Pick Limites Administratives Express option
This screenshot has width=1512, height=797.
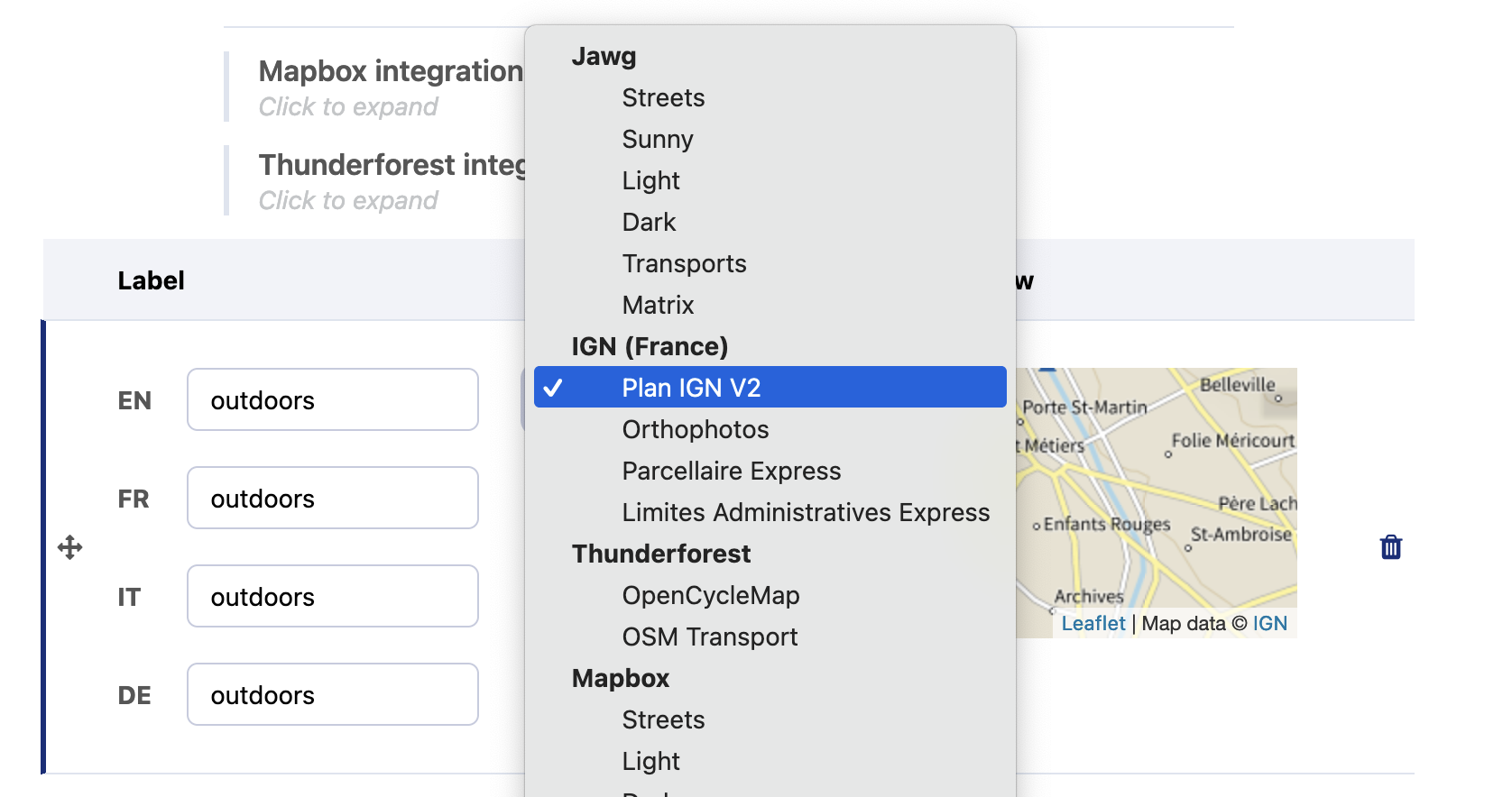pyautogui.click(x=806, y=512)
